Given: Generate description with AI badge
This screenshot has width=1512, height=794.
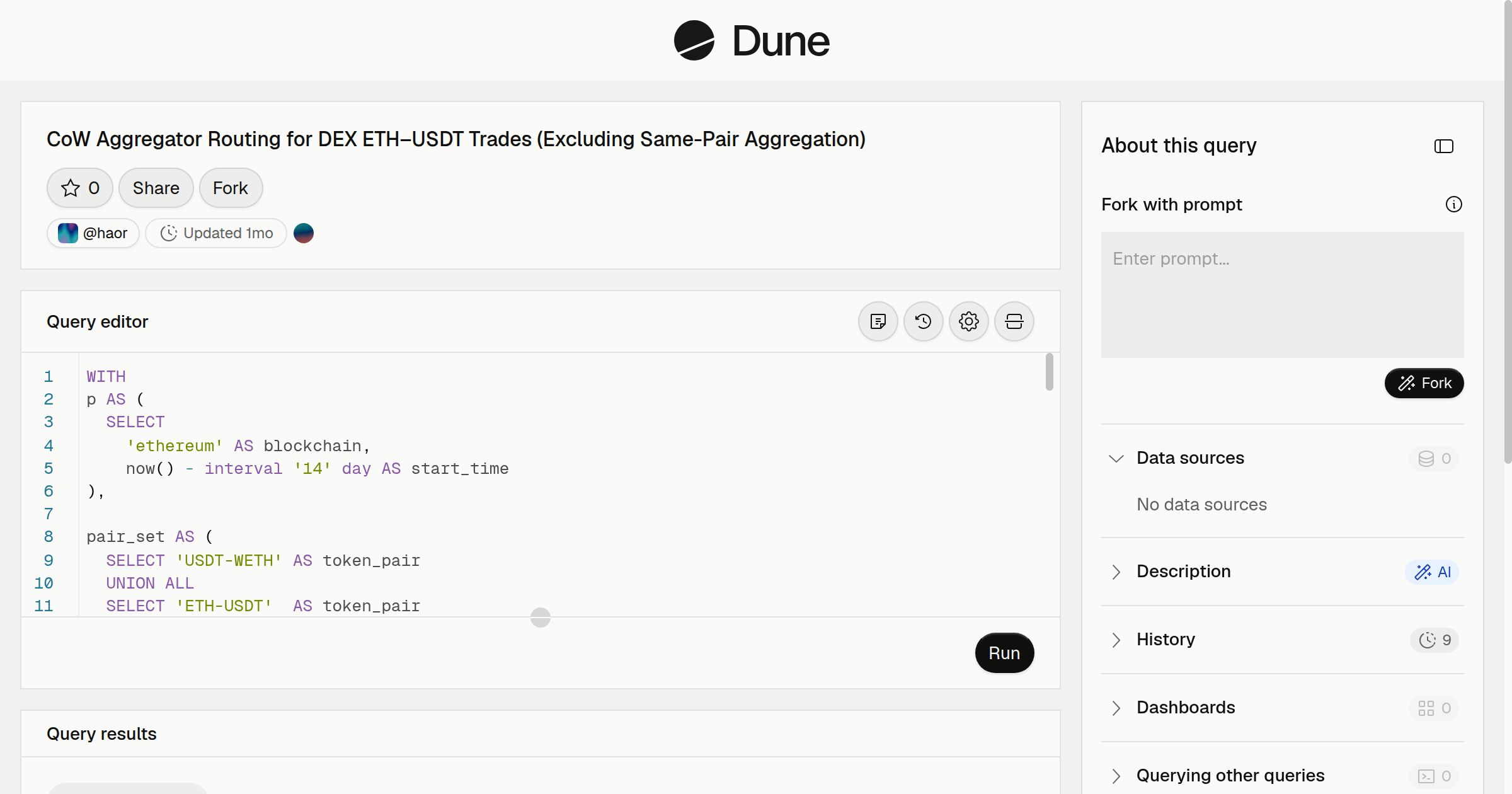Looking at the screenshot, I should coord(1432,572).
